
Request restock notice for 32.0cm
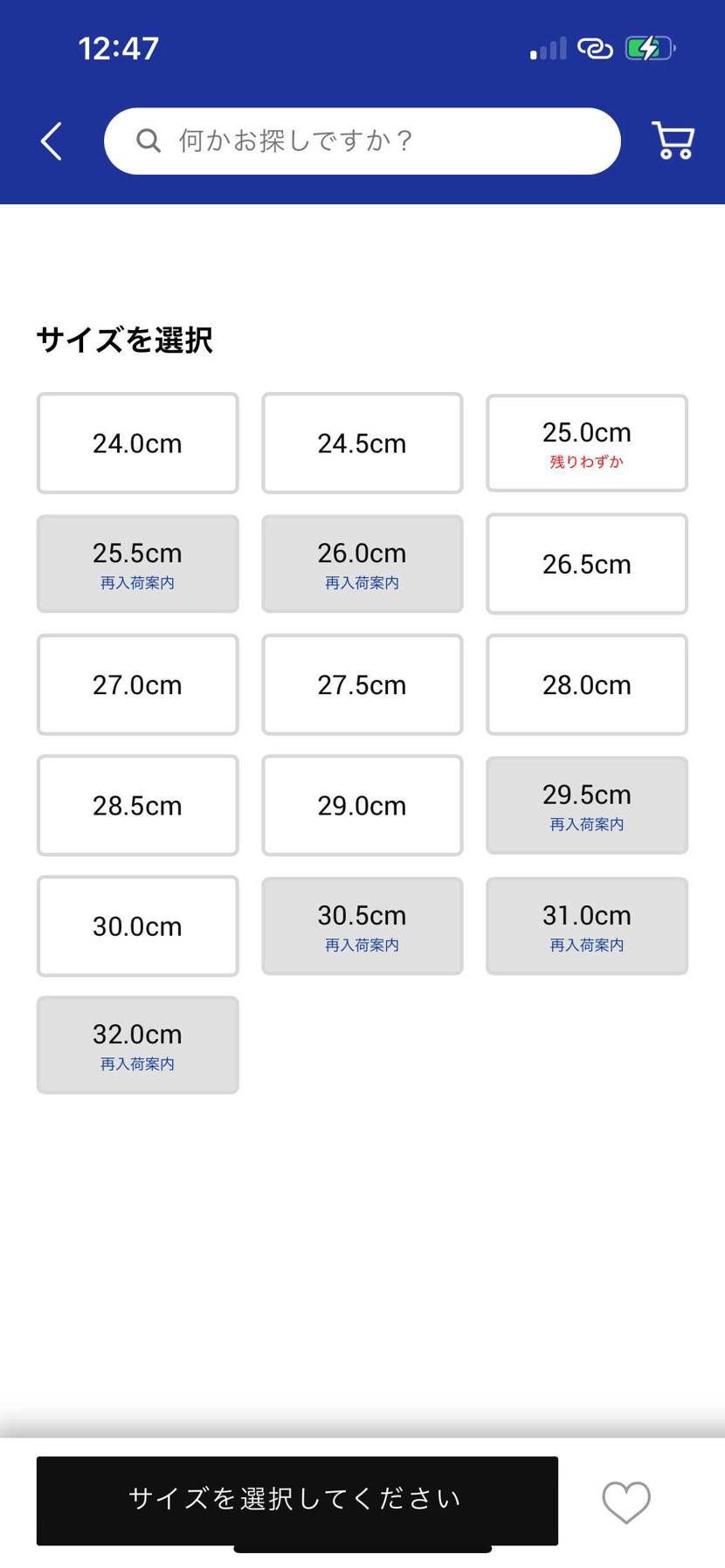pos(137,1045)
